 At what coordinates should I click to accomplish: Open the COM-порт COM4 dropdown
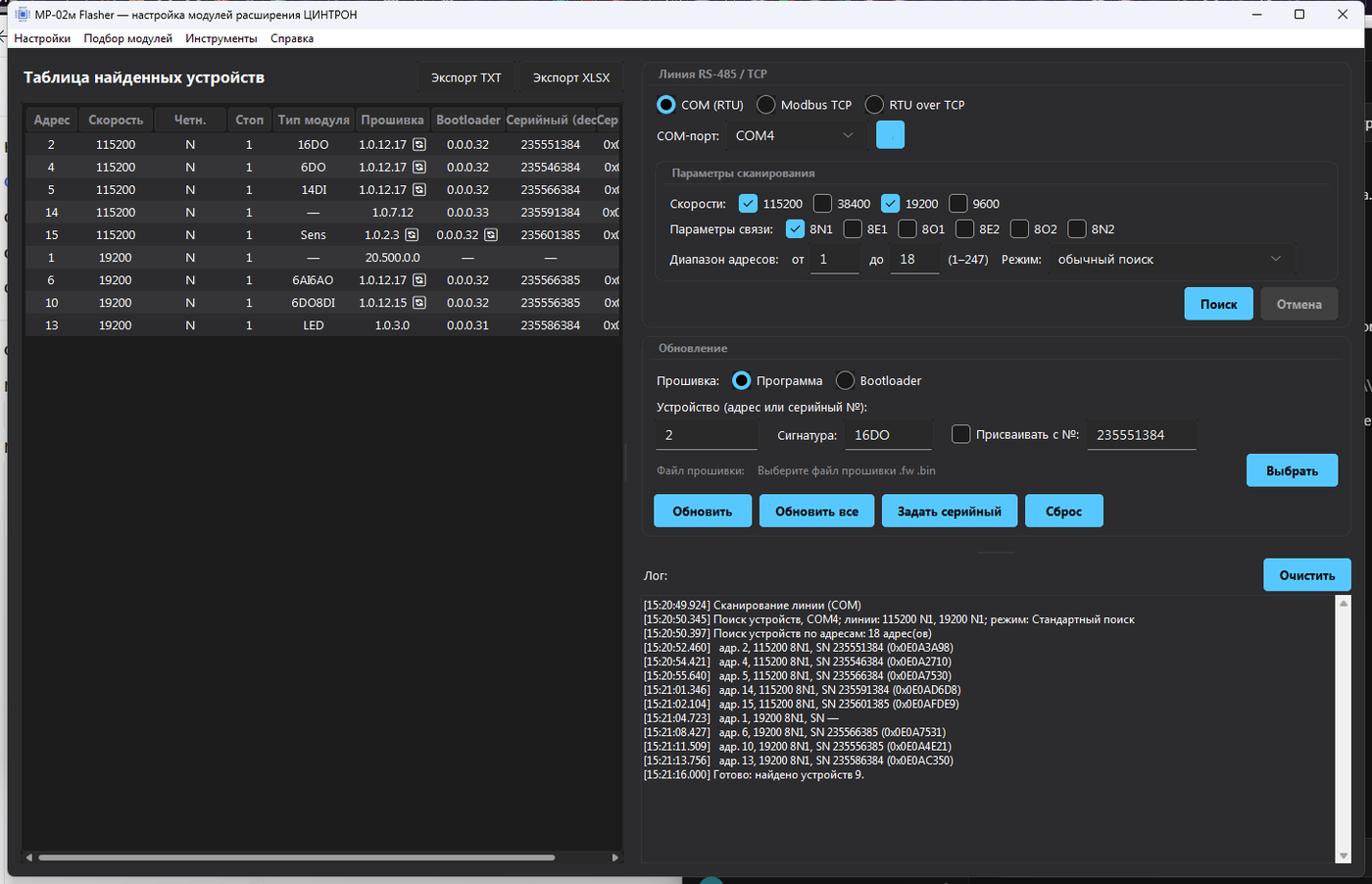(795, 135)
